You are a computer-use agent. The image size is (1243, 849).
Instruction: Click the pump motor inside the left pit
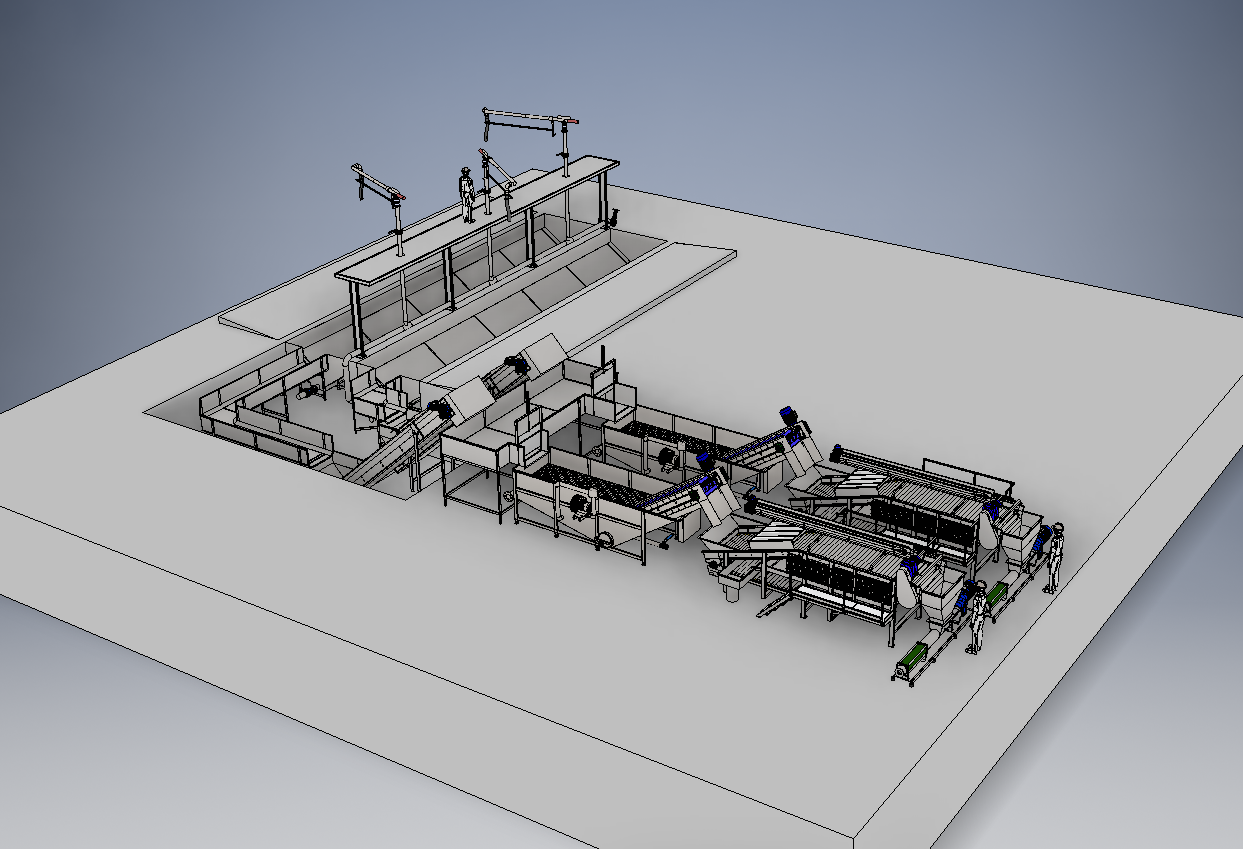coord(309,390)
